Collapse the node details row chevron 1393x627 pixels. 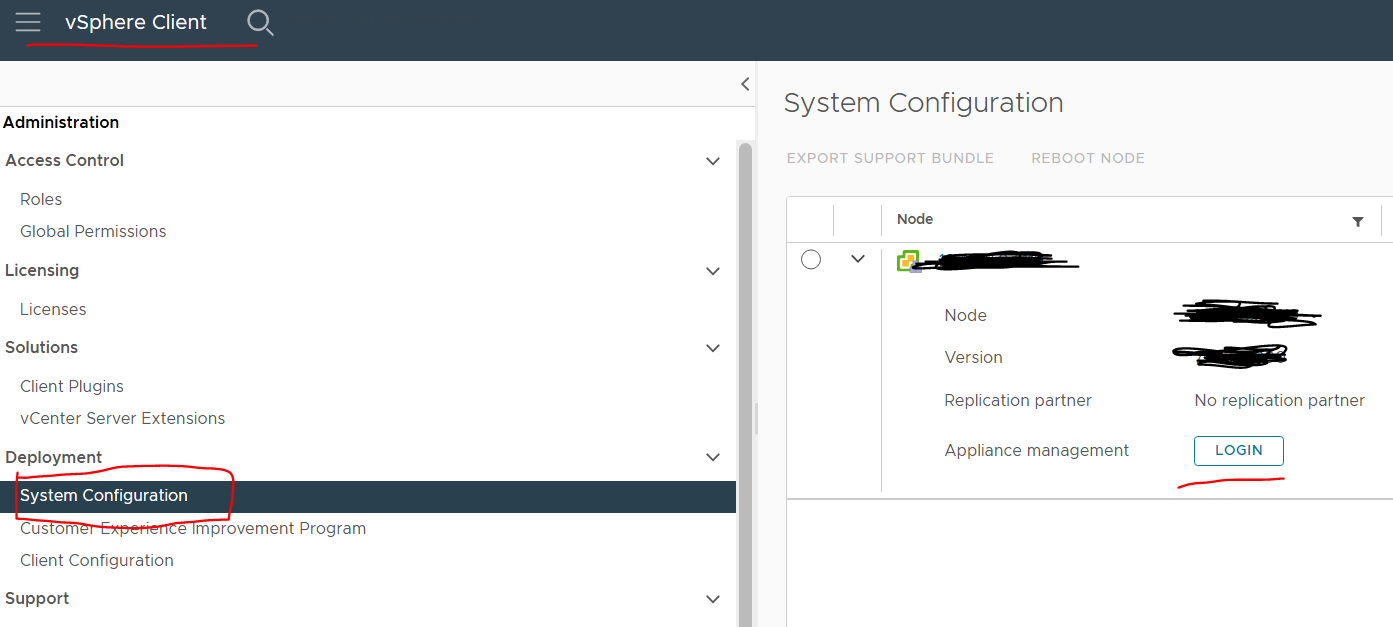pyautogui.click(x=857, y=259)
